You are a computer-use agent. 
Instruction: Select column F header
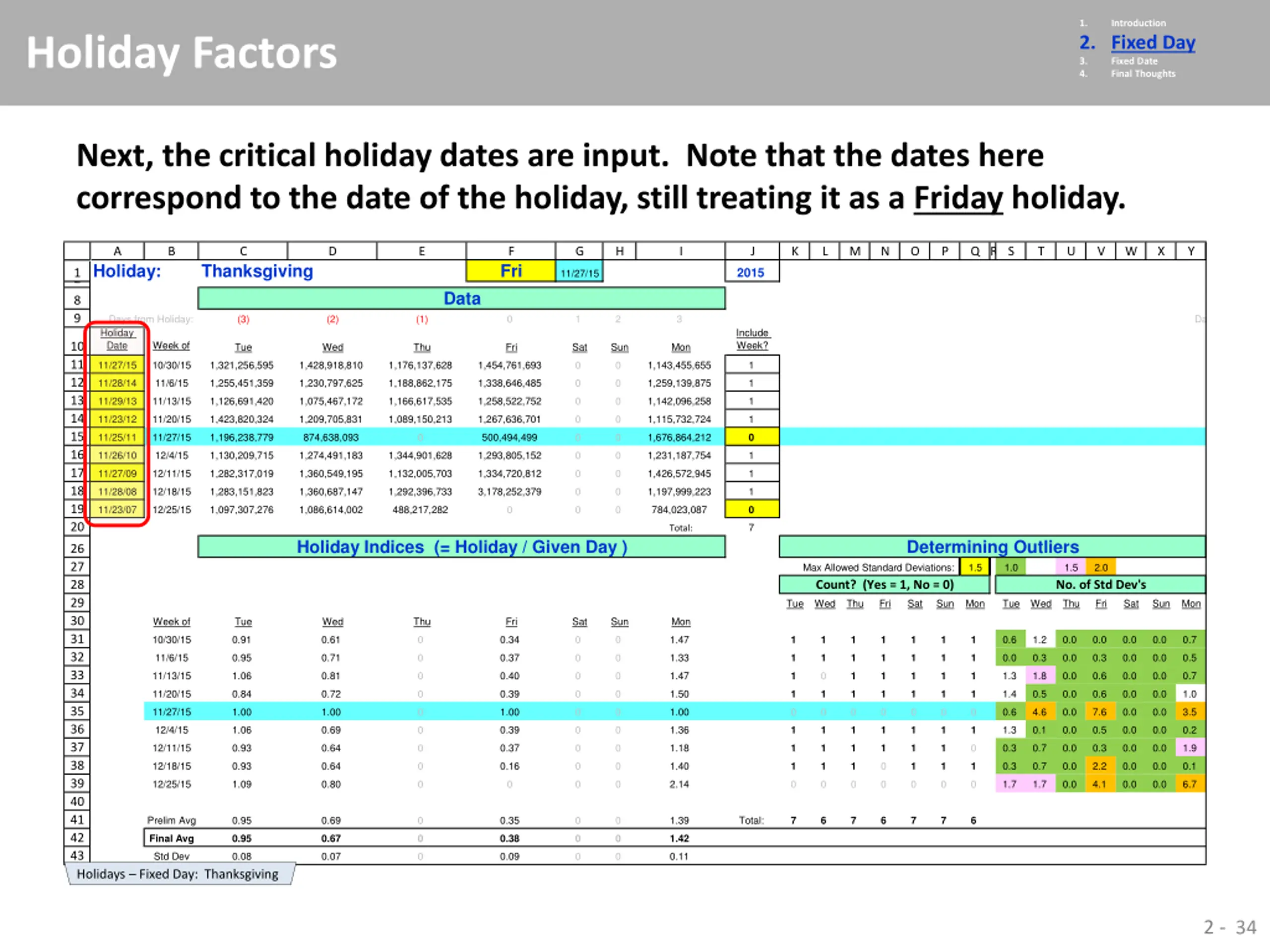coord(510,251)
